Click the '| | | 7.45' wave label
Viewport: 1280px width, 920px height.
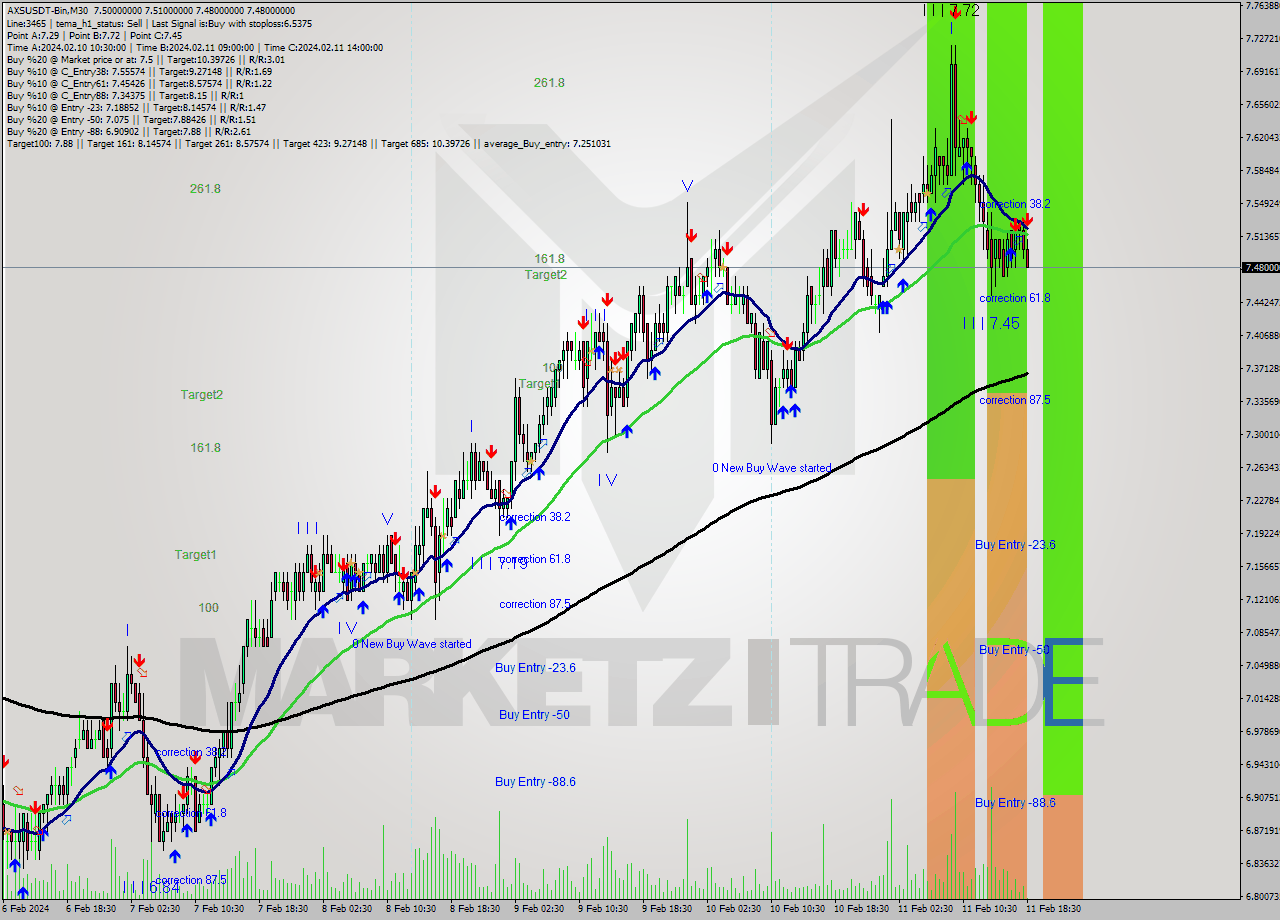click(x=991, y=323)
